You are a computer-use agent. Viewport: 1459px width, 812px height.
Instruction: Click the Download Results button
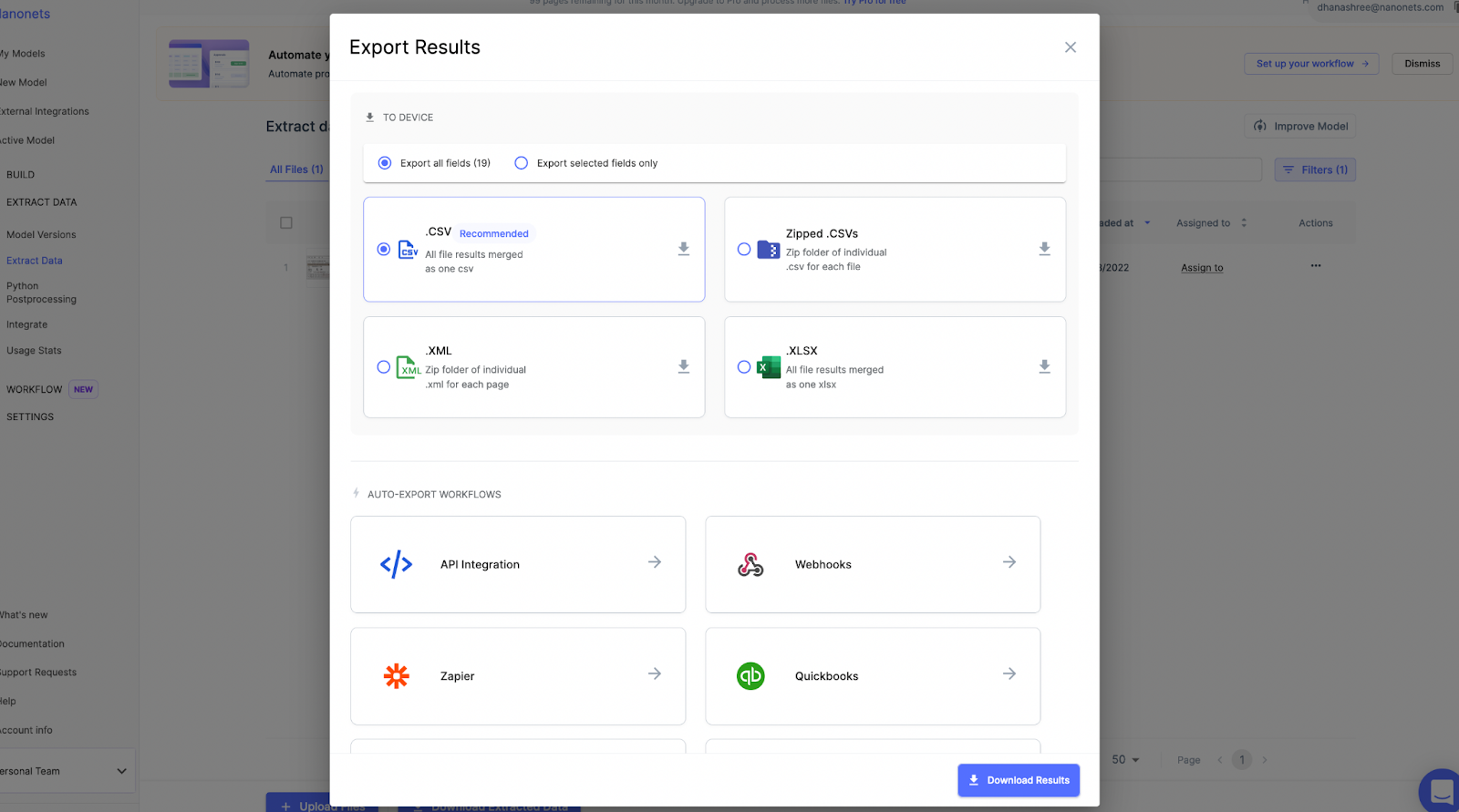pyautogui.click(x=1019, y=780)
